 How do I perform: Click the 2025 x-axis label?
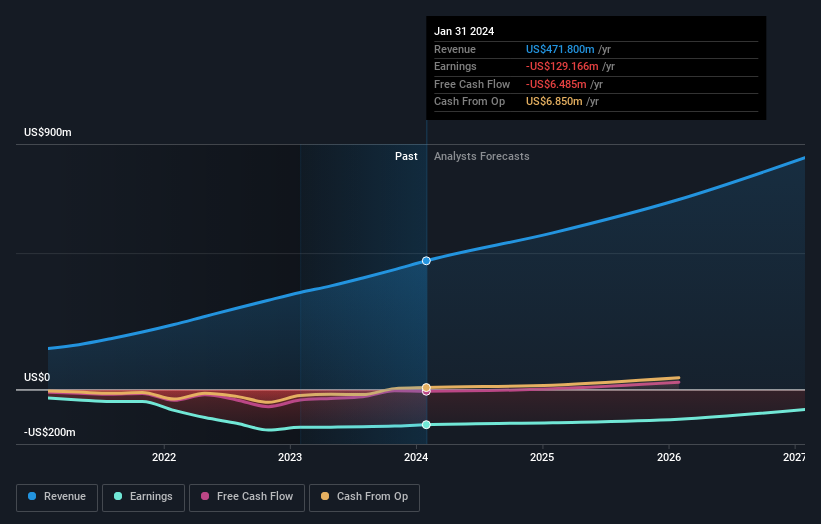[542, 457]
